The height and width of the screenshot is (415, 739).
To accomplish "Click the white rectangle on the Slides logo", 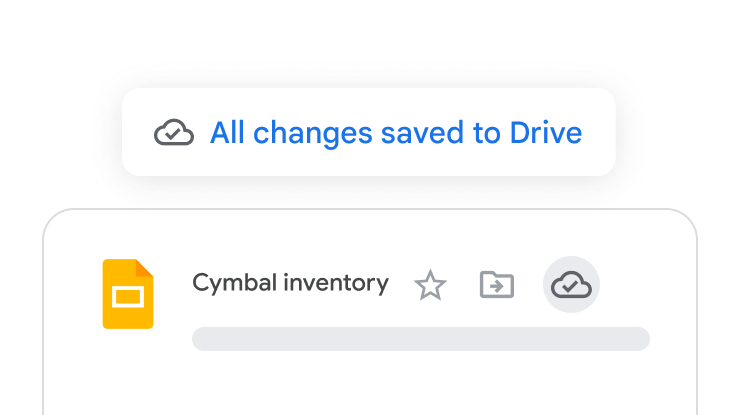I will coord(127,298).
